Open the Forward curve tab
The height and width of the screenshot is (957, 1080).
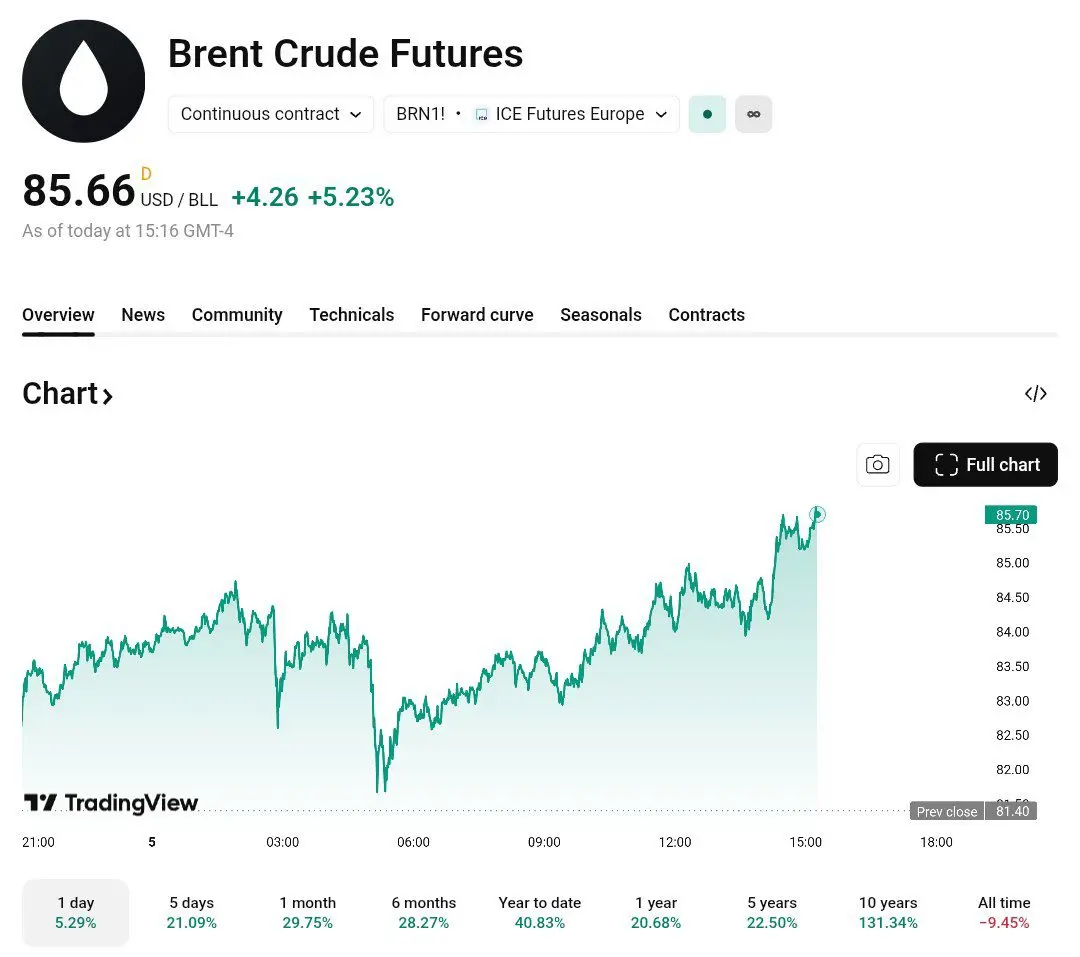[x=477, y=315]
